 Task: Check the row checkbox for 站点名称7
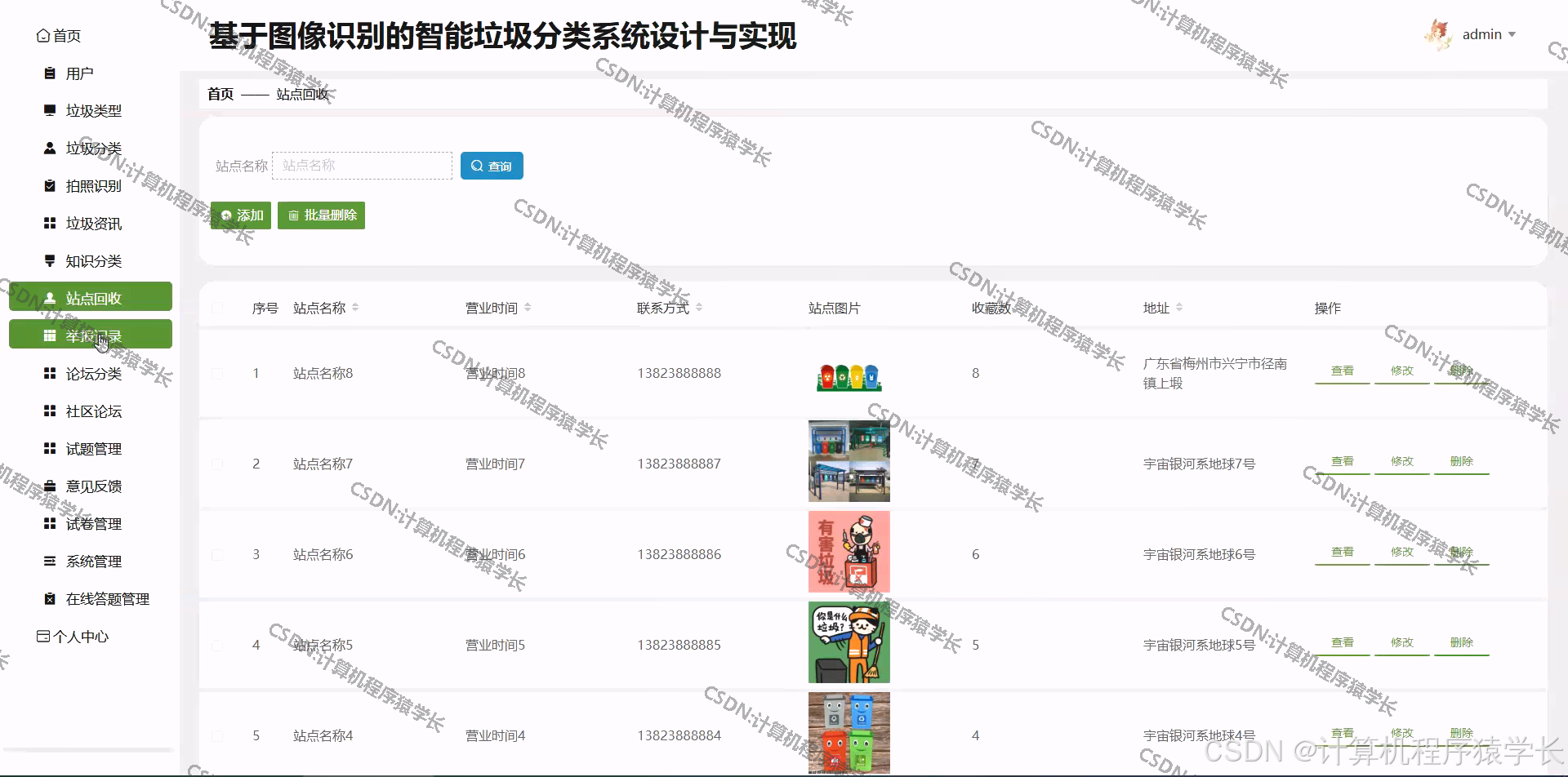(217, 464)
